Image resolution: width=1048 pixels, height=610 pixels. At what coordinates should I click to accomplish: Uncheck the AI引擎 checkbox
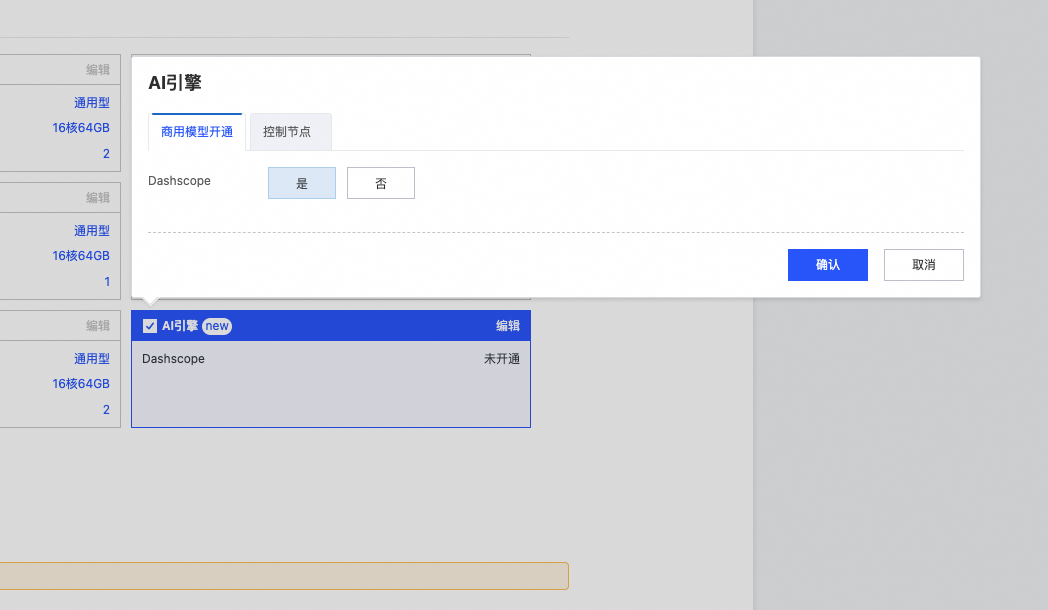click(x=150, y=326)
